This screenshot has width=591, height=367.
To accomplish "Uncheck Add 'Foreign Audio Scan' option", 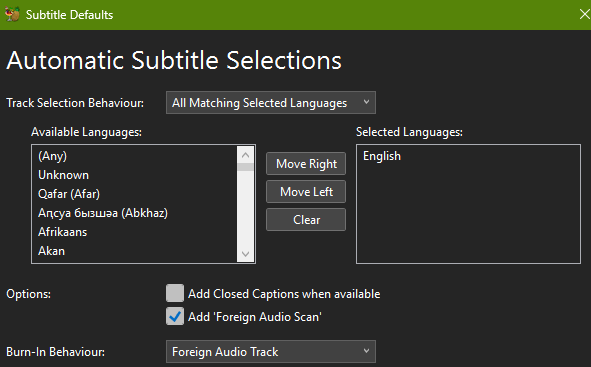I will 175,316.
